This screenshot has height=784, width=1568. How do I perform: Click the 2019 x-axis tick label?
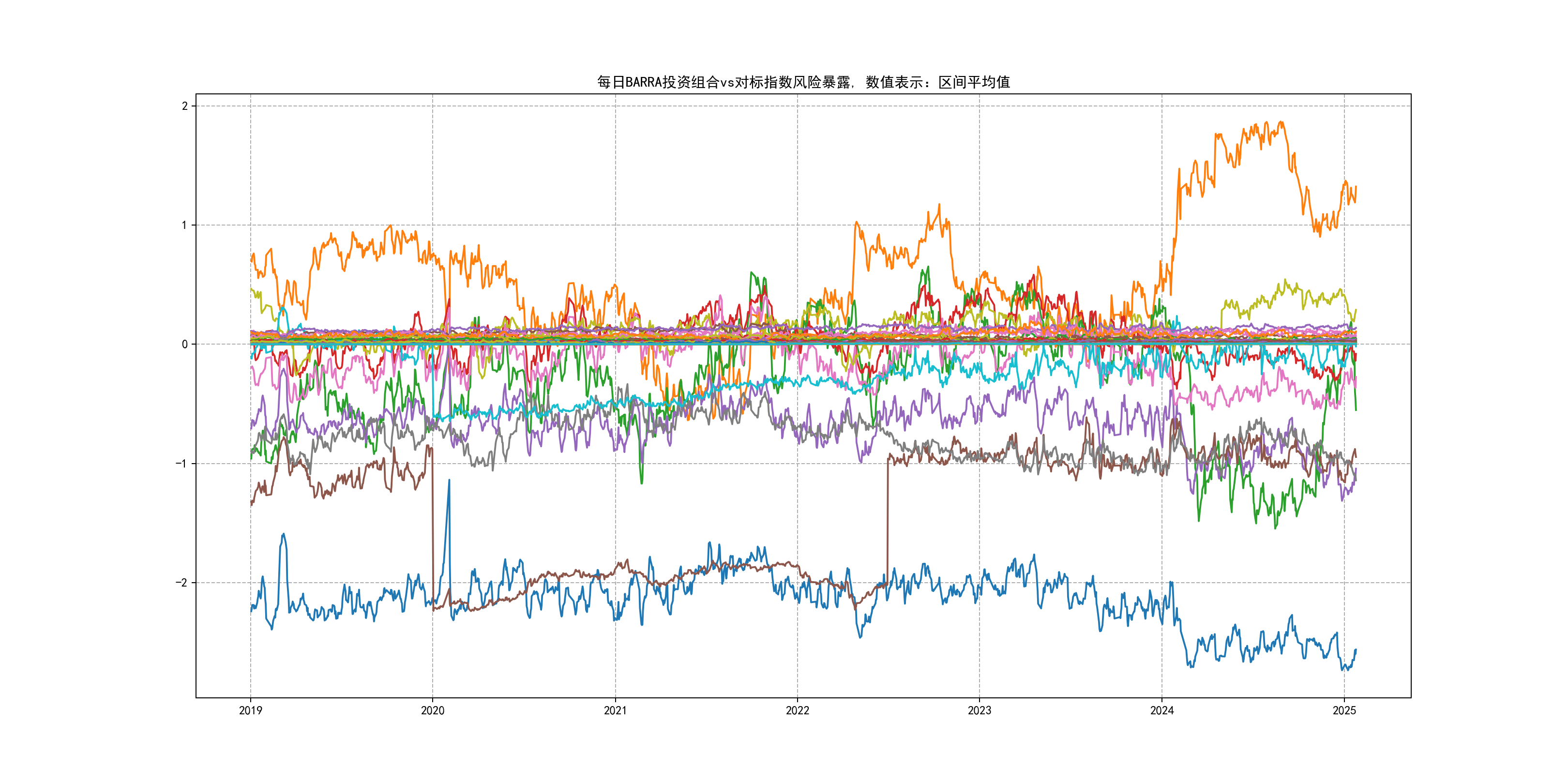250,710
